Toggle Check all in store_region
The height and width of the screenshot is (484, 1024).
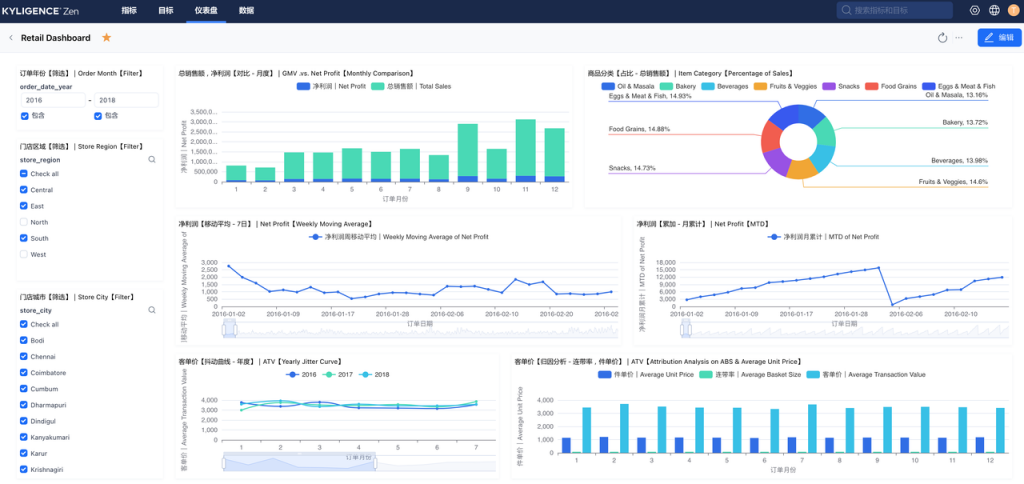click(x=24, y=174)
